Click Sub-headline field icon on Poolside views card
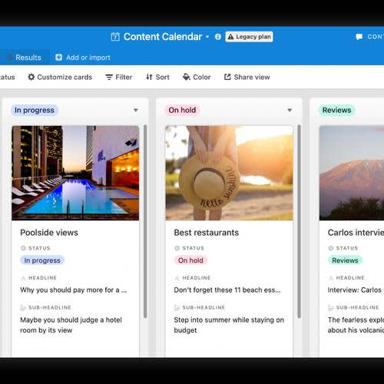The width and height of the screenshot is (384, 384). pos(23,307)
